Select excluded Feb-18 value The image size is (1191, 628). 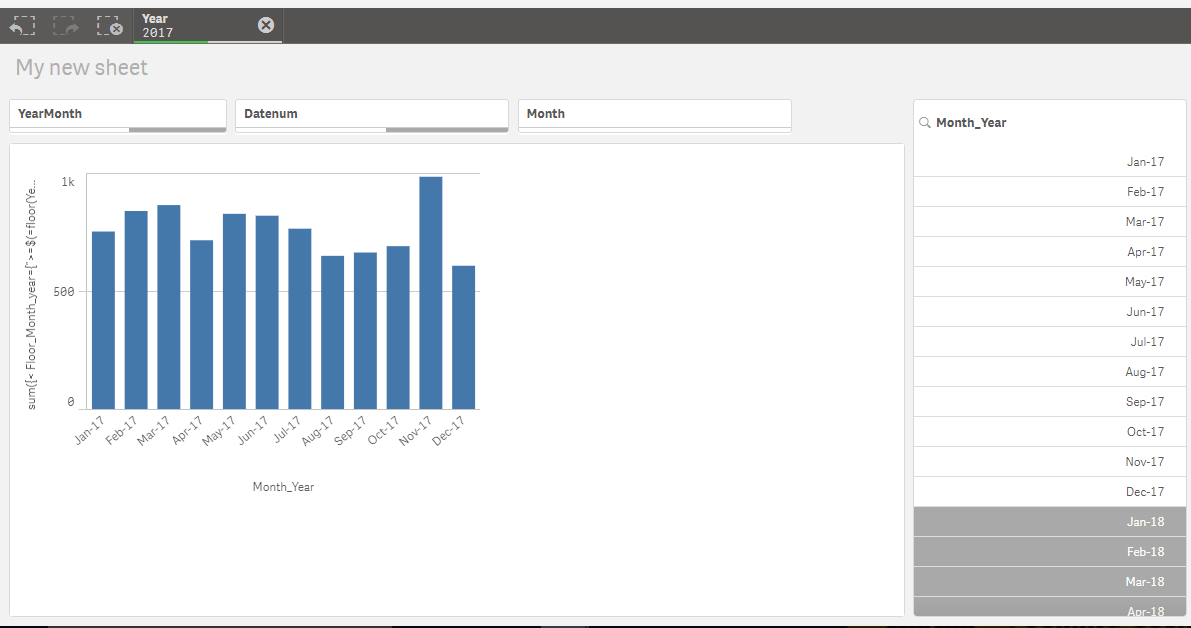[1049, 552]
